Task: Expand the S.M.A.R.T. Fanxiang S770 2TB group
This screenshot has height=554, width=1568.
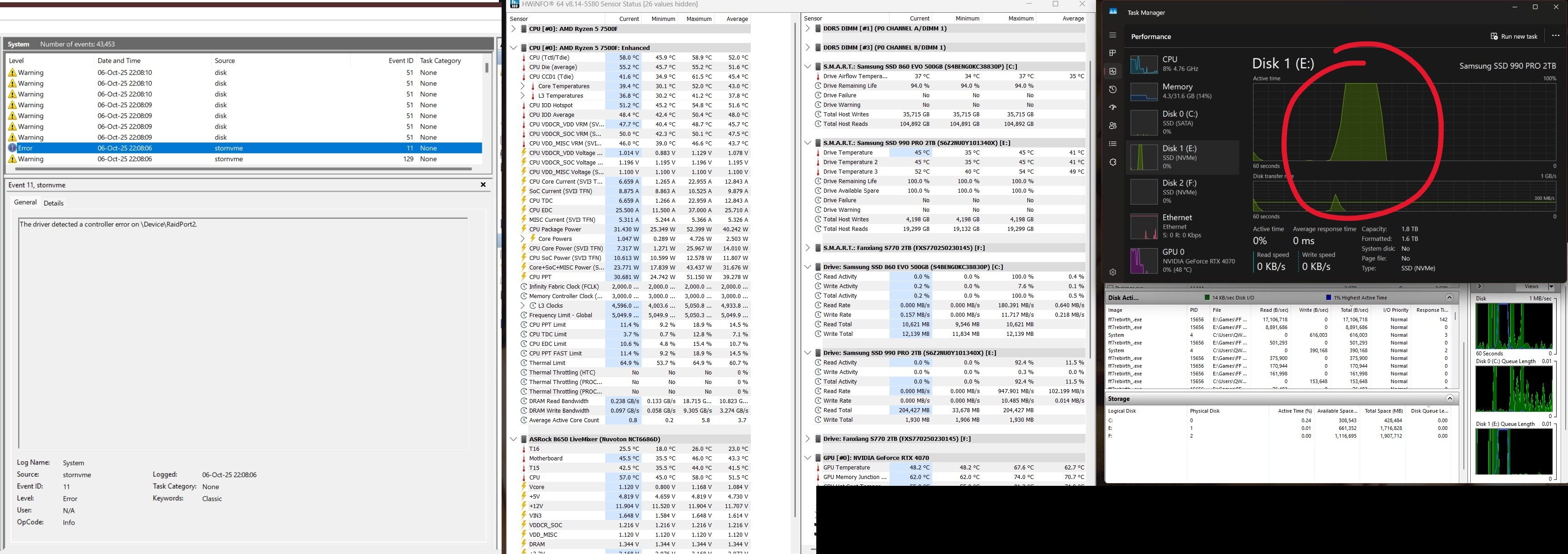Action: click(807, 248)
